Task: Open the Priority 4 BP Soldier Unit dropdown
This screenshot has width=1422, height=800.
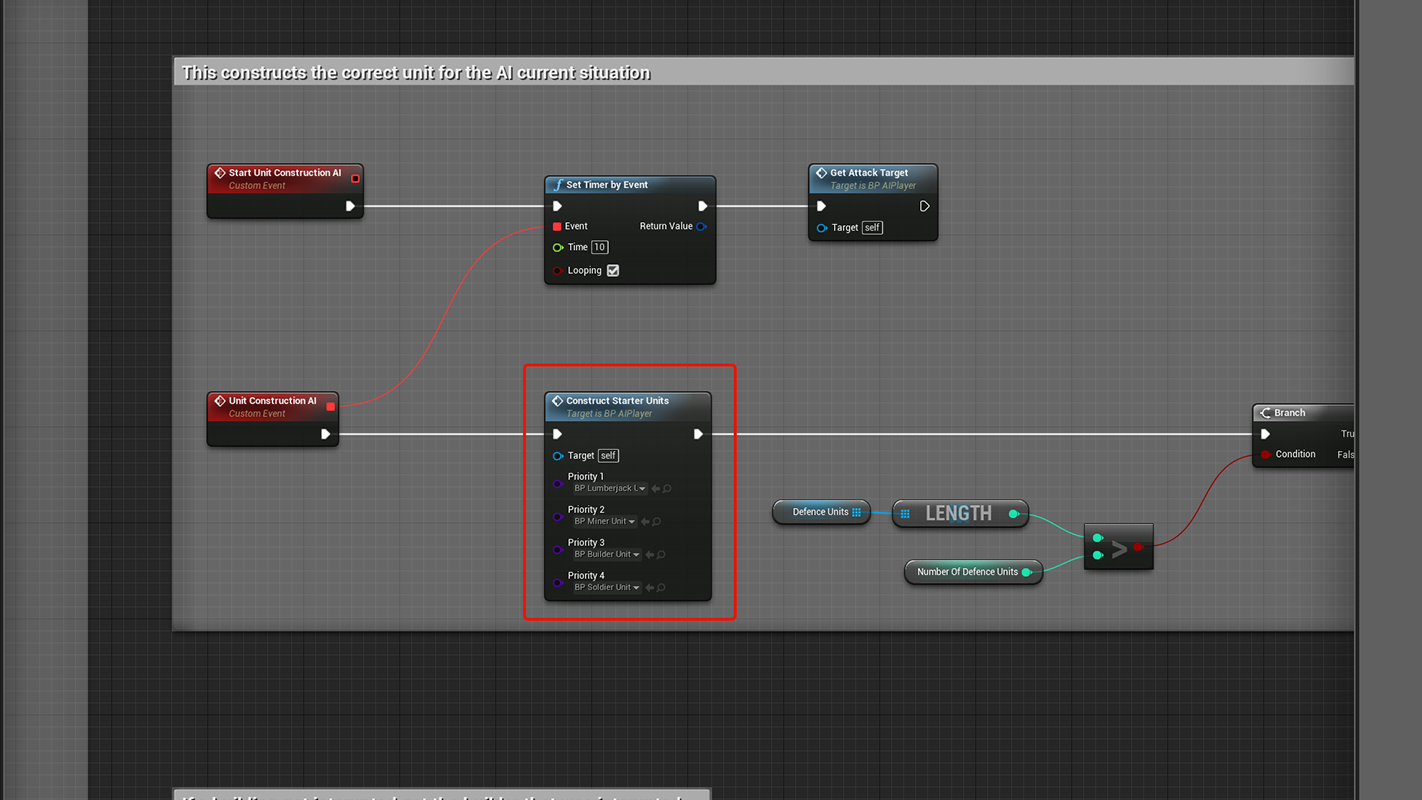Action: [606, 588]
